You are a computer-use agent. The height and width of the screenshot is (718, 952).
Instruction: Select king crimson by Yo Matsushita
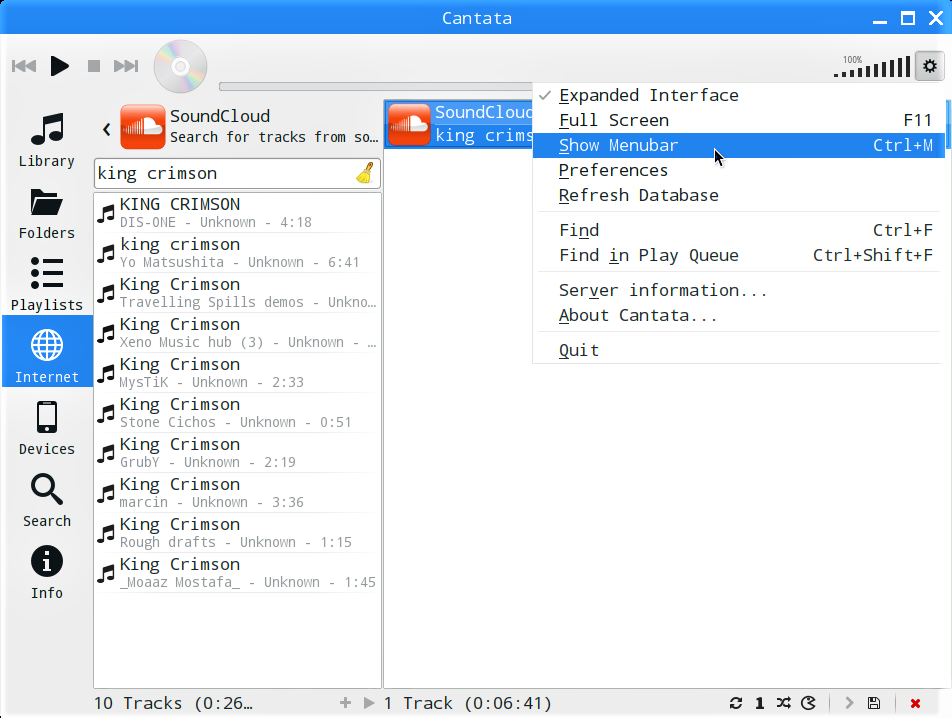point(237,253)
